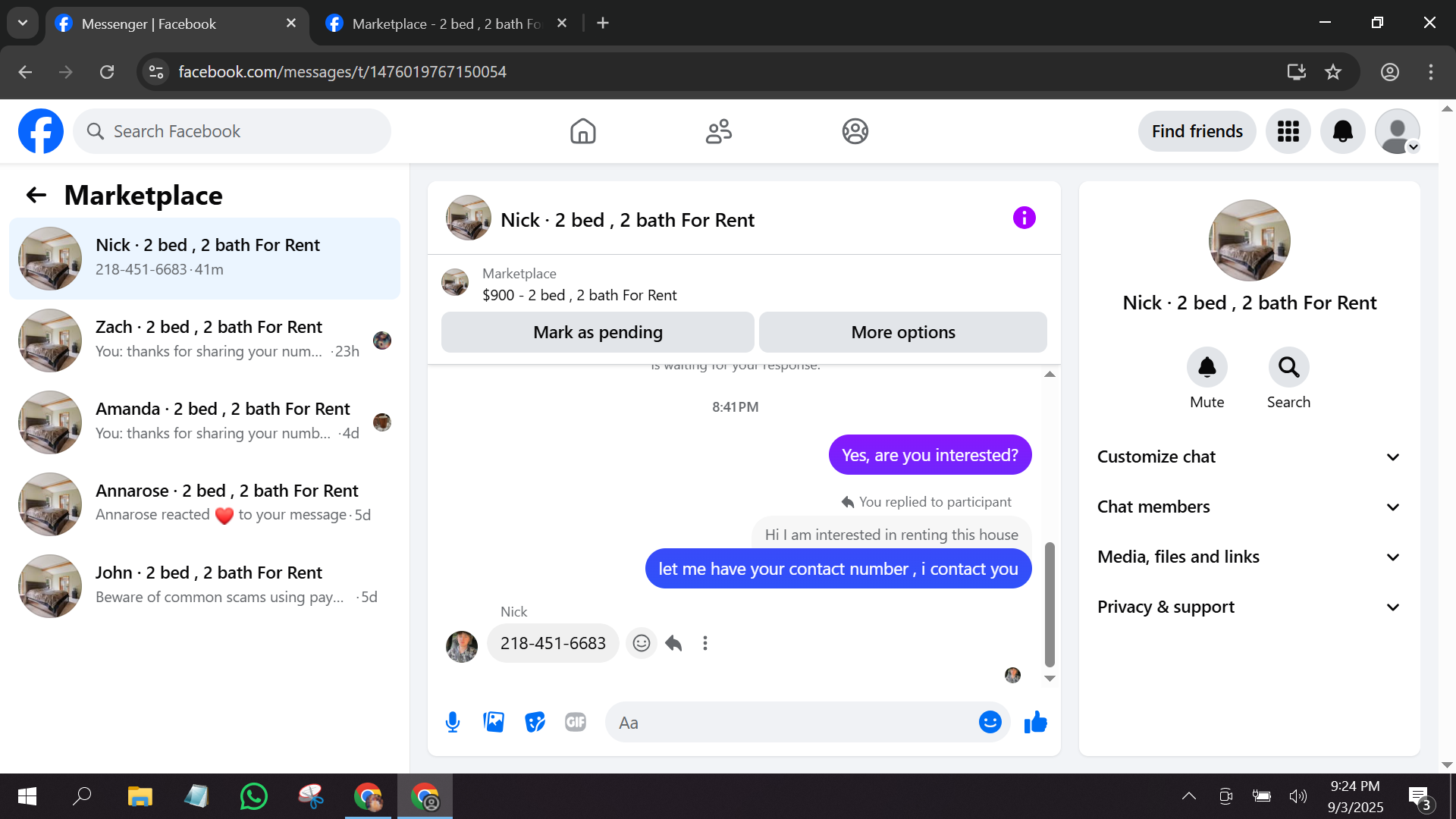Reply to Nick's 218-451-6683 message

673,643
